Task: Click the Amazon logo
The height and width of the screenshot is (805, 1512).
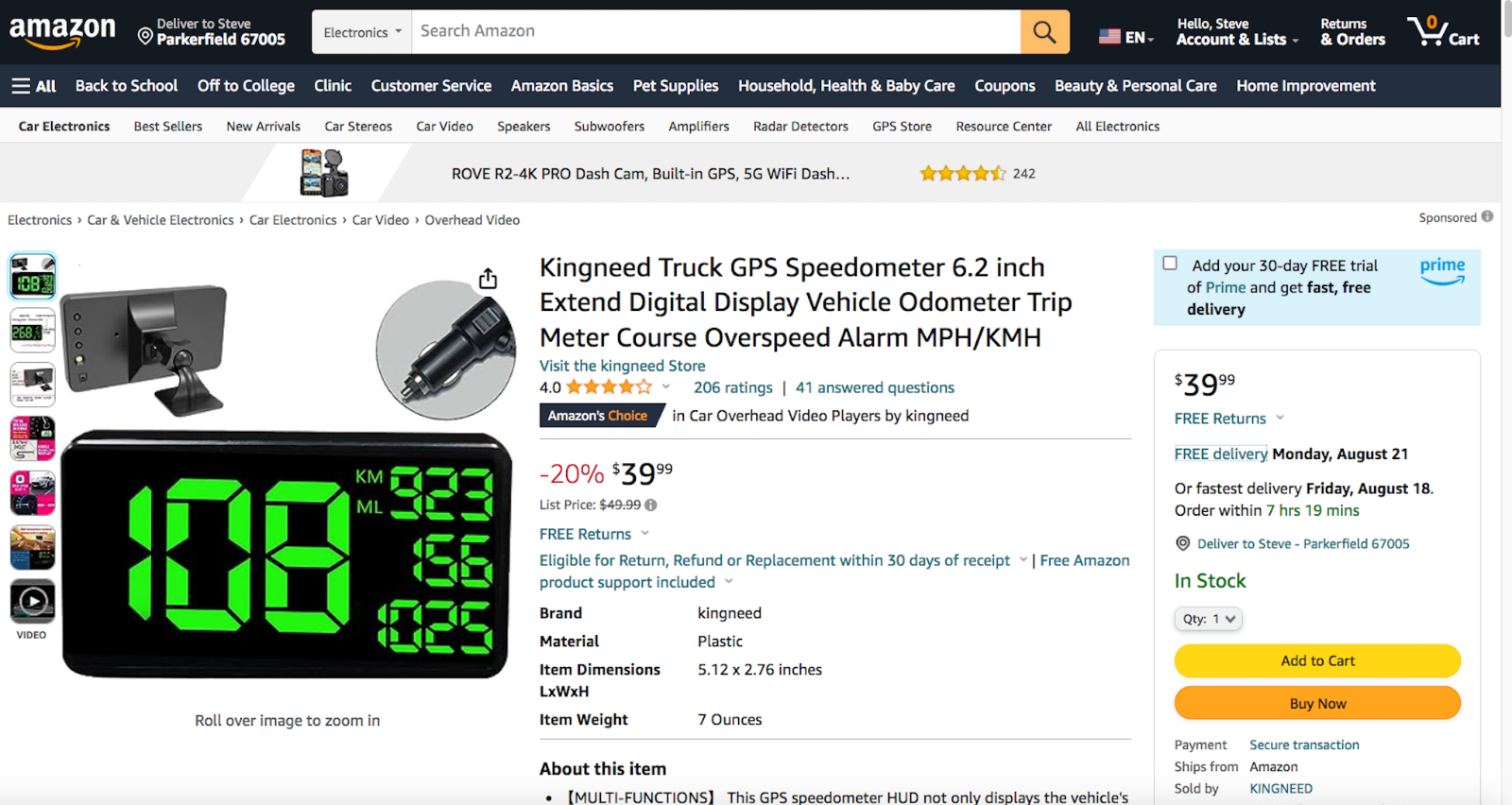Action: click(x=62, y=32)
